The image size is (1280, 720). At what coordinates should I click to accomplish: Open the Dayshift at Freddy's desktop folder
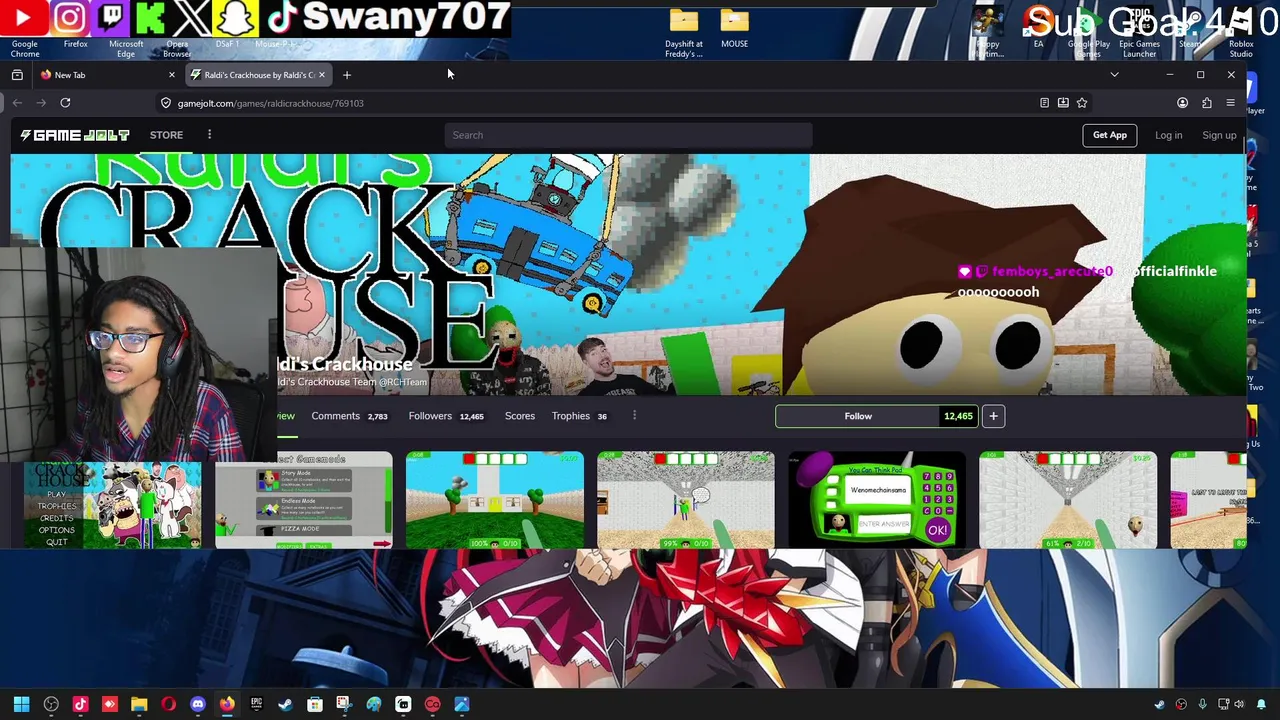click(x=684, y=32)
